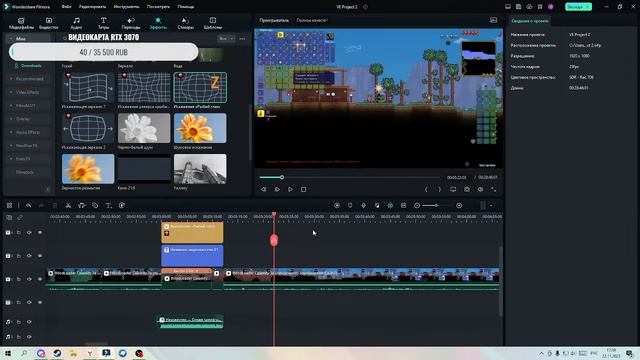Toggle the green auto ripple icon
Viewport: 640px width, 360px height.
click(x=390, y=205)
